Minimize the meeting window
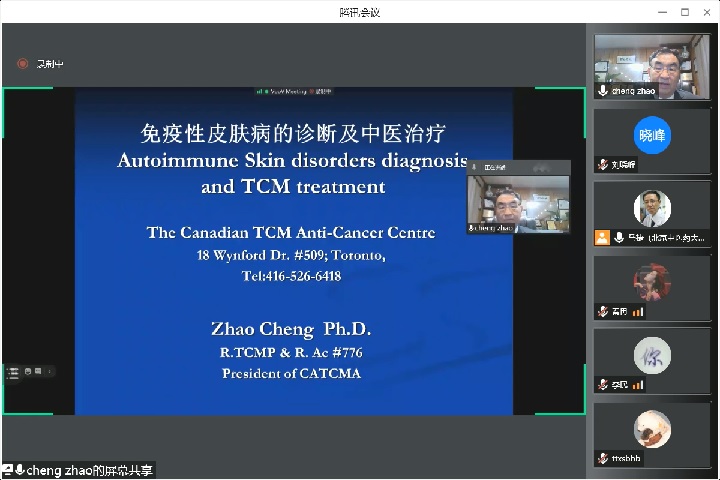 pyautogui.click(x=661, y=12)
